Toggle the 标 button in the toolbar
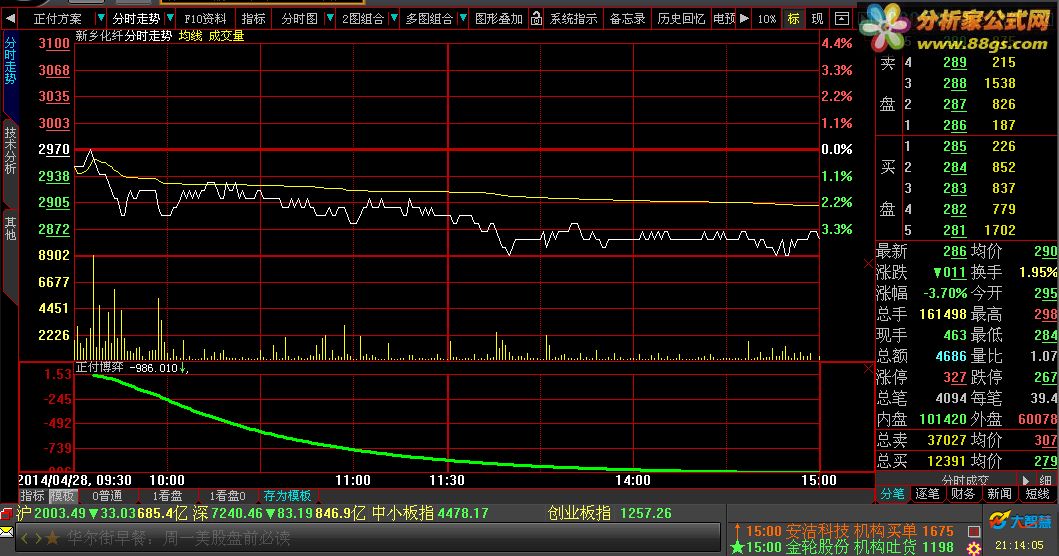Screen dimensions: 1059x556 (x=793, y=18)
